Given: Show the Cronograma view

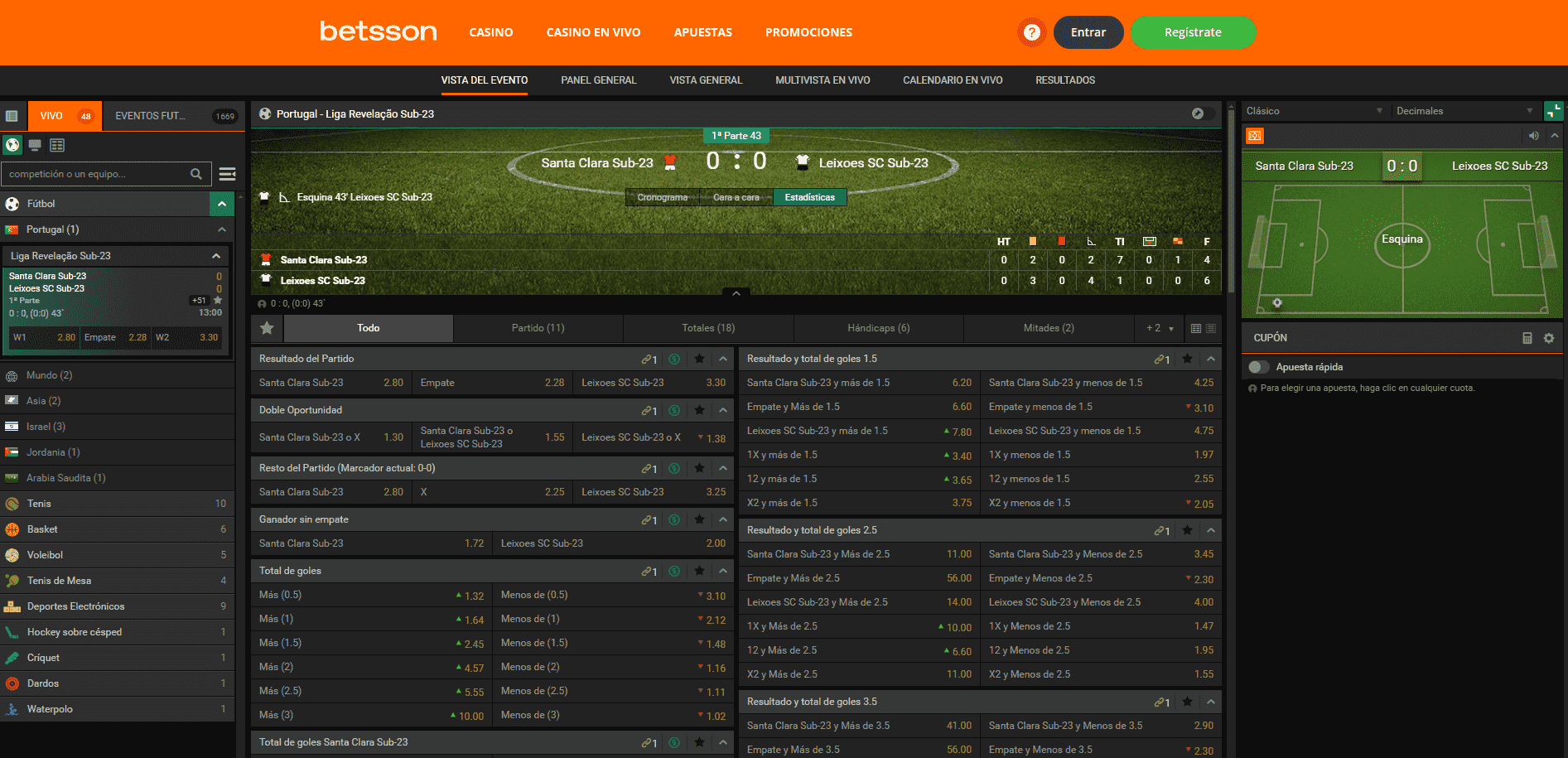Looking at the screenshot, I should pos(662,197).
